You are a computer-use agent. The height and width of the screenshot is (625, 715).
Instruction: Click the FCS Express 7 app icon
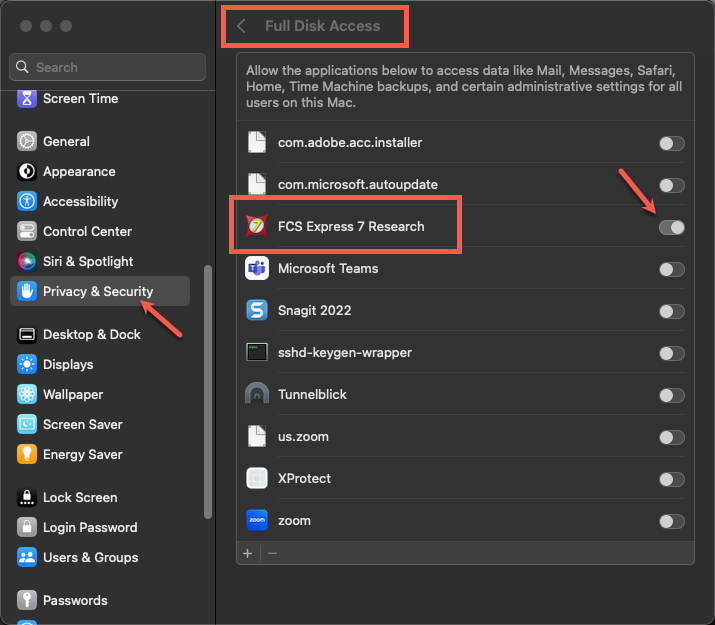[257, 226]
